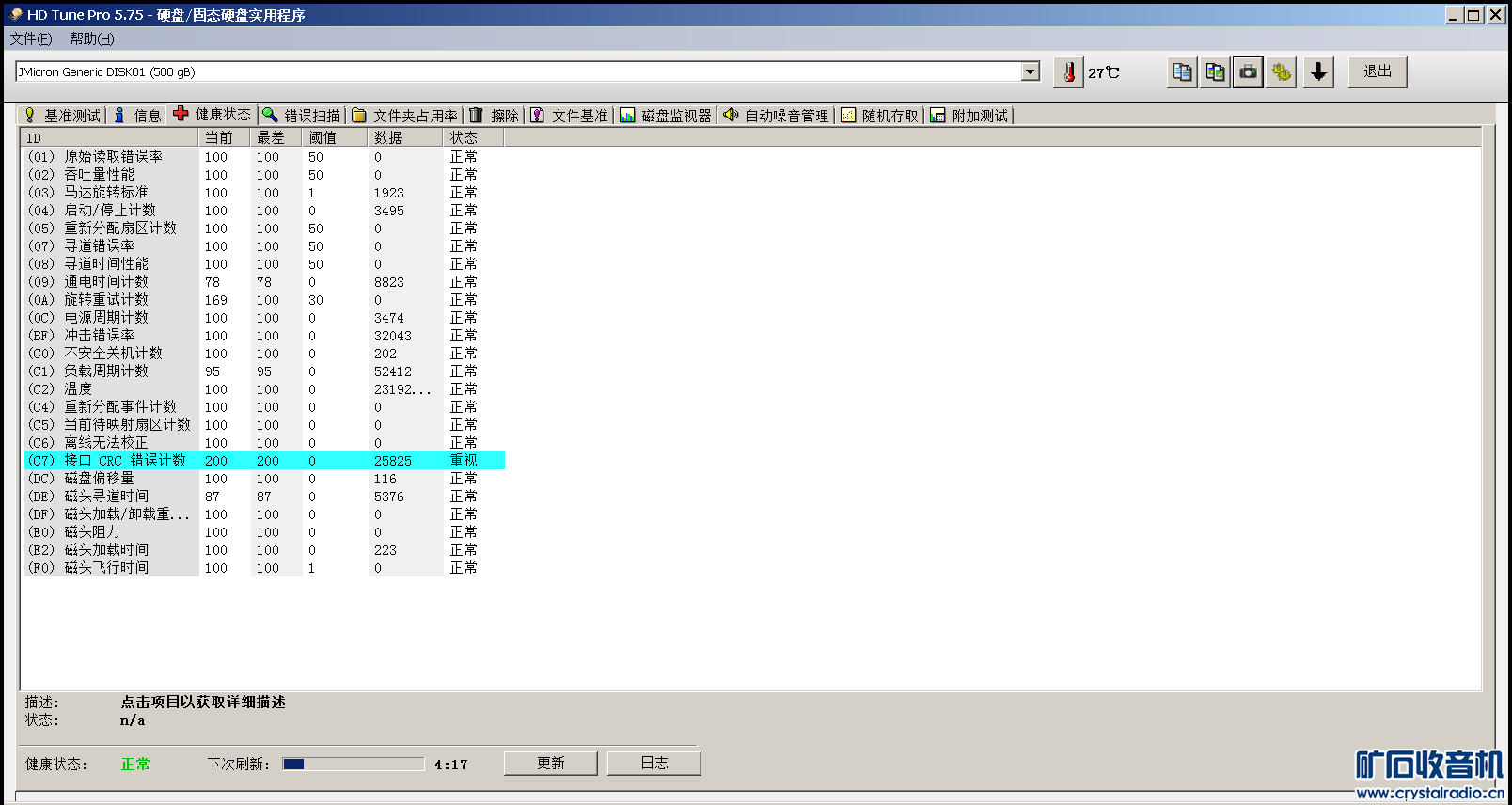Click the next refresh progress bar
This screenshot has height=805, width=1512.
click(354, 765)
